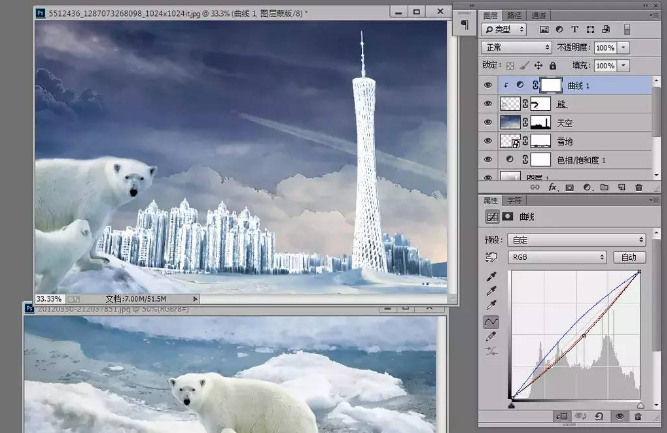Click the white point slider below histogram
The height and width of the screenshot is (433, 667).
(640, 404)
